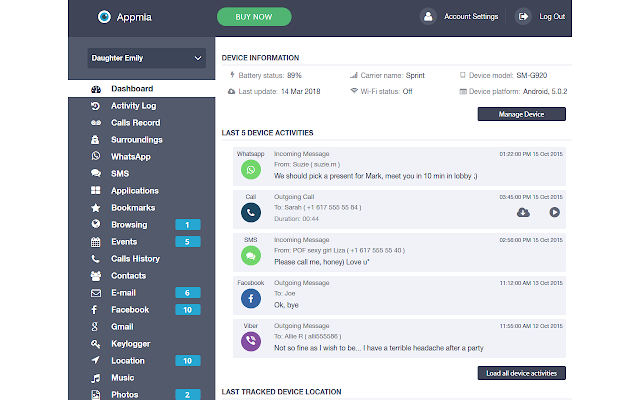Click the green WhatsApp activity icon

point(251,170)
